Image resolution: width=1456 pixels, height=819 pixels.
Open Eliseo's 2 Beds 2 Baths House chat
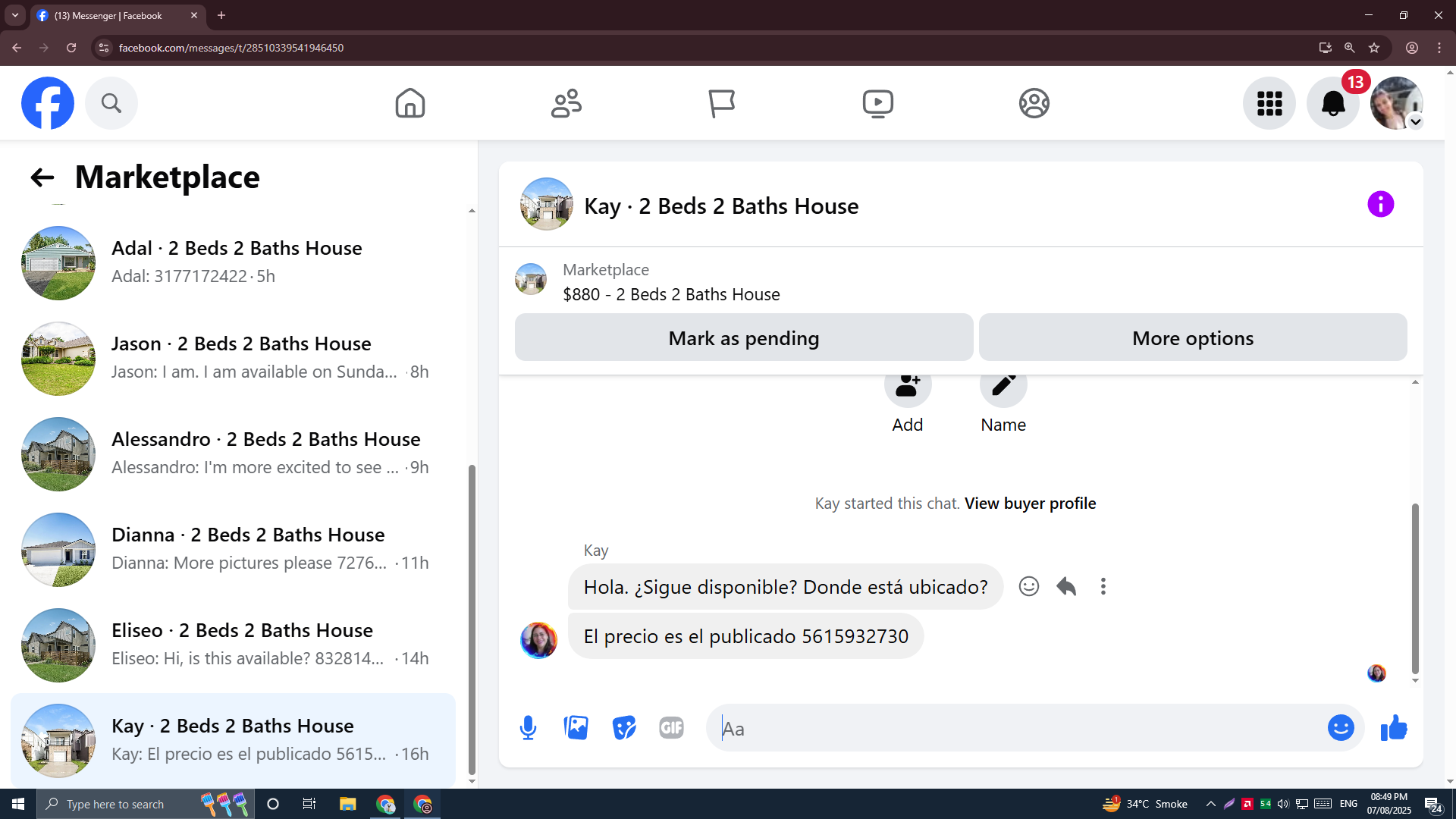click(234, 645)
